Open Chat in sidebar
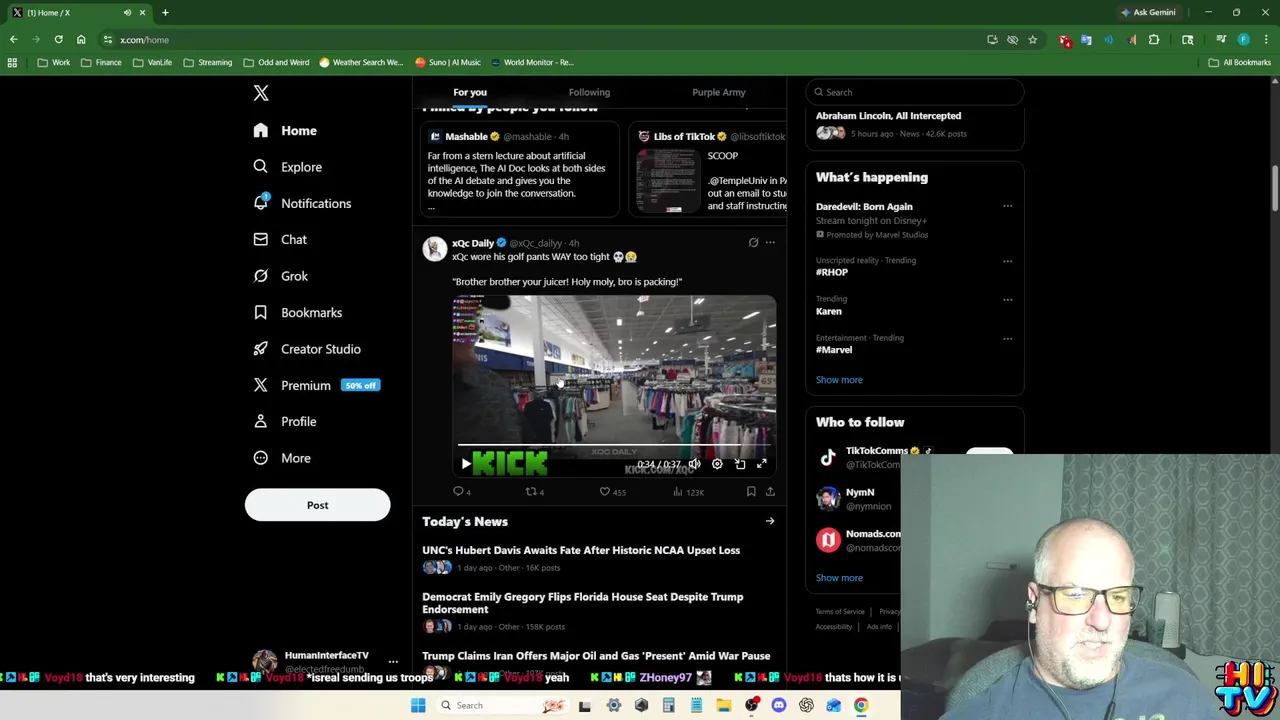Screen dimensions: 1280x720 280,240
